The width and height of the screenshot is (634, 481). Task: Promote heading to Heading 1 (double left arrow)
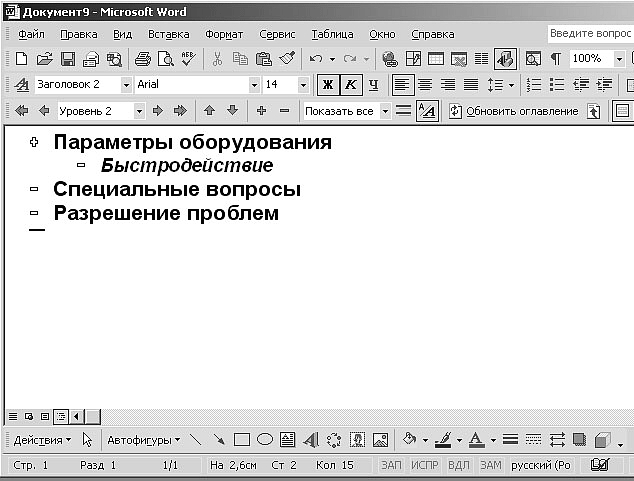pos(21,110)
